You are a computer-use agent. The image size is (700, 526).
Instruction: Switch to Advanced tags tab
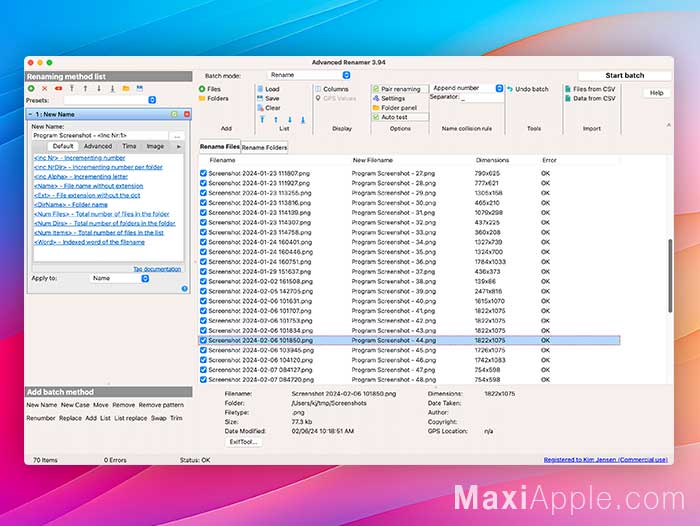point(98,146)
